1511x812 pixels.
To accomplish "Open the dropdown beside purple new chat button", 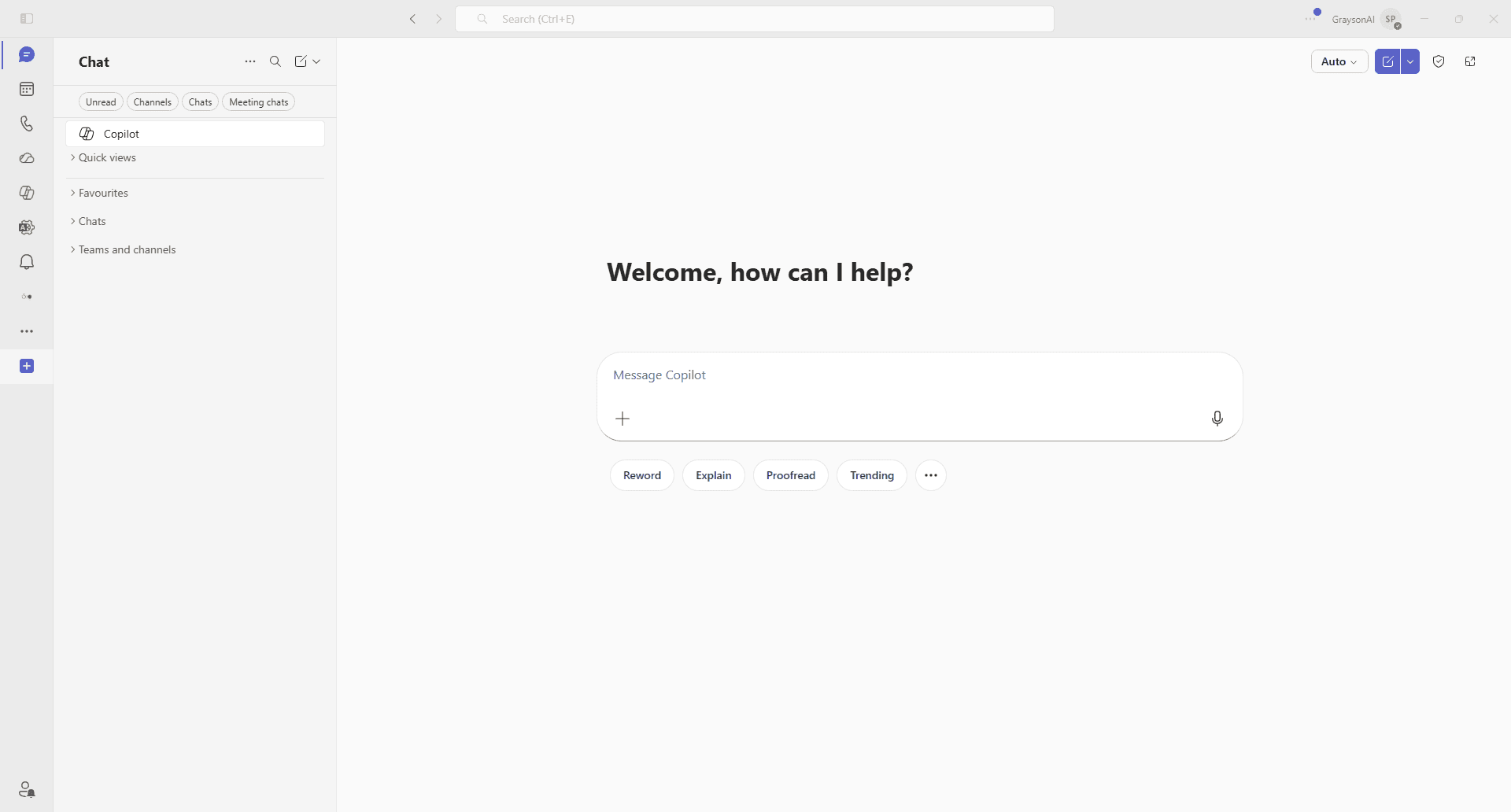I will [x=1410, y=61].
